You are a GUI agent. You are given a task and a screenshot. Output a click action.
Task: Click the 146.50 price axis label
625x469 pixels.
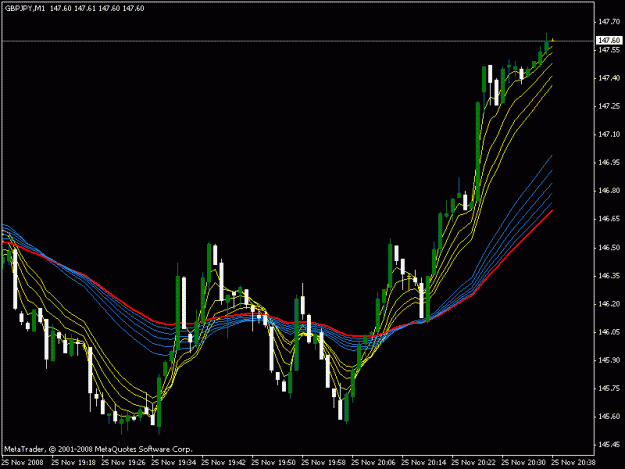point(609,247)
